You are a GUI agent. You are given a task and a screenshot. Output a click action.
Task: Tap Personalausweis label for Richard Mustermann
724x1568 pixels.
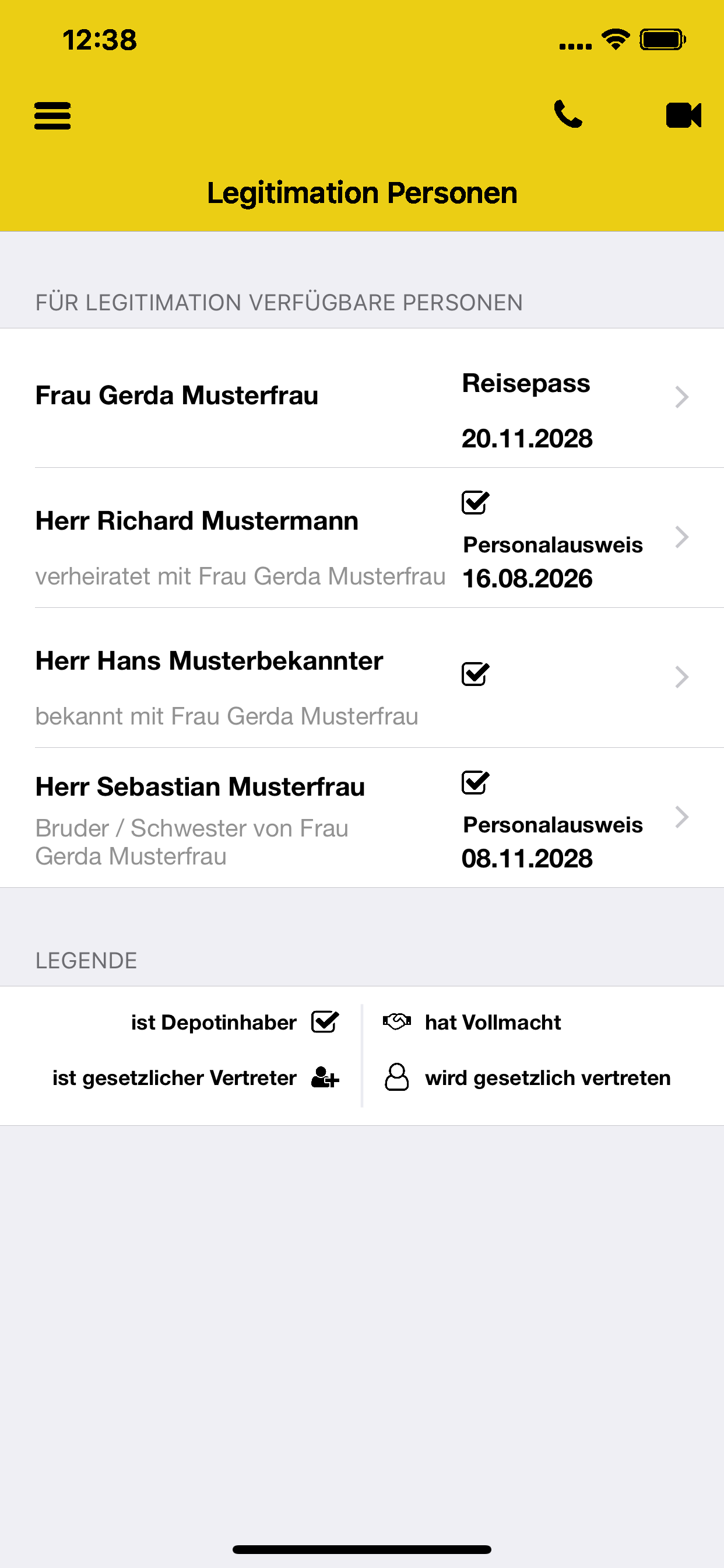[x=553, y=545]
